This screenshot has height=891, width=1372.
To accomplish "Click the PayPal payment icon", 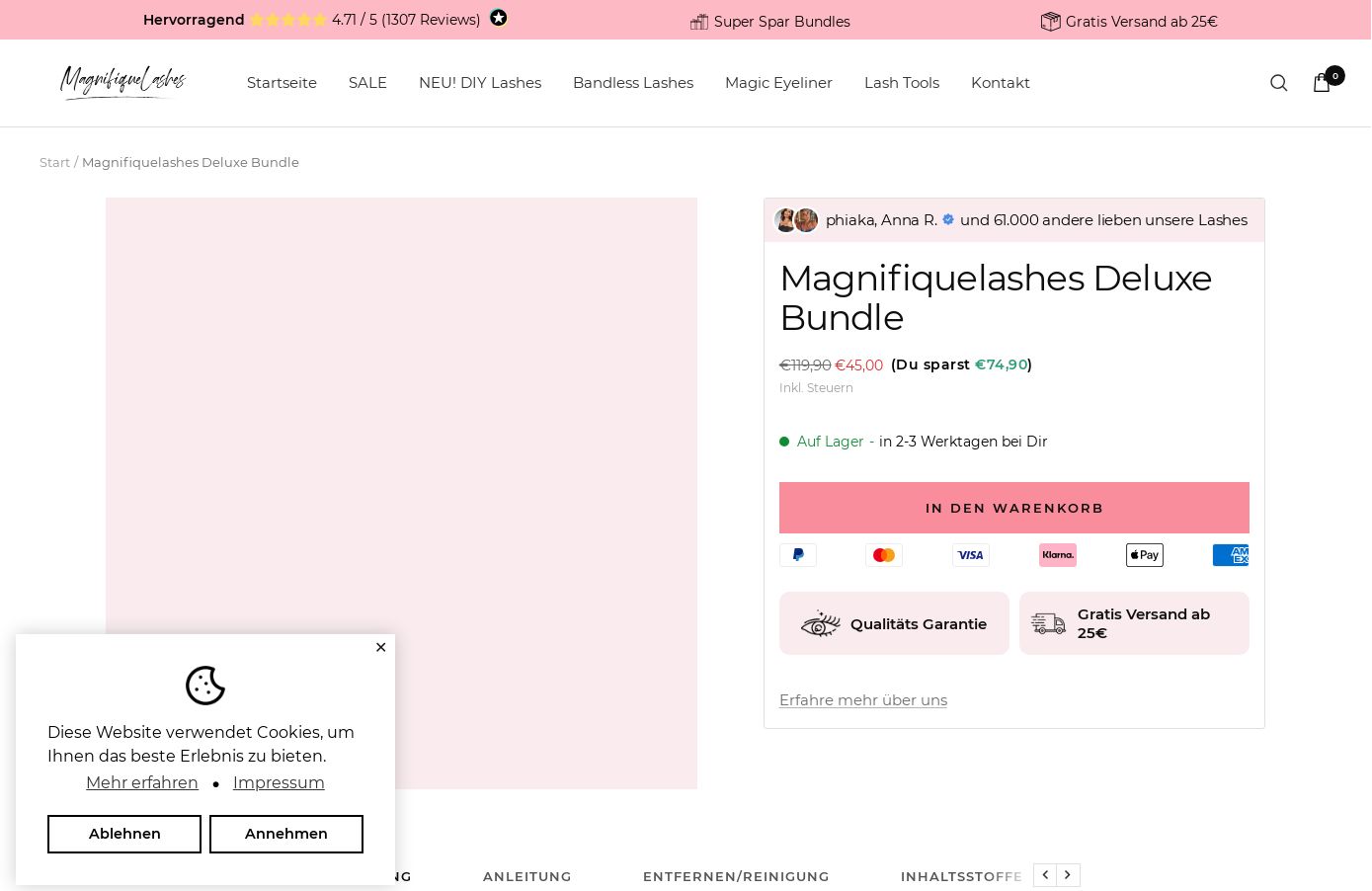I will coord(798,555).
